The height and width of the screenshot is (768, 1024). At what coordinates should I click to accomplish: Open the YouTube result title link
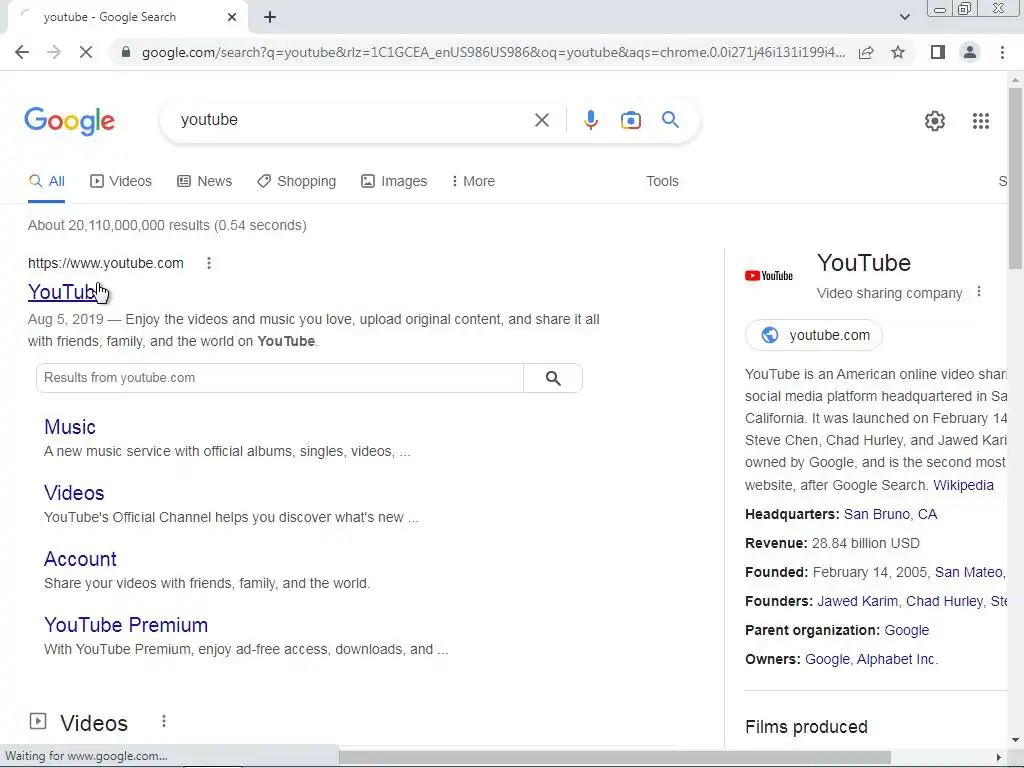pyautogui.click(x=63, y=292)
